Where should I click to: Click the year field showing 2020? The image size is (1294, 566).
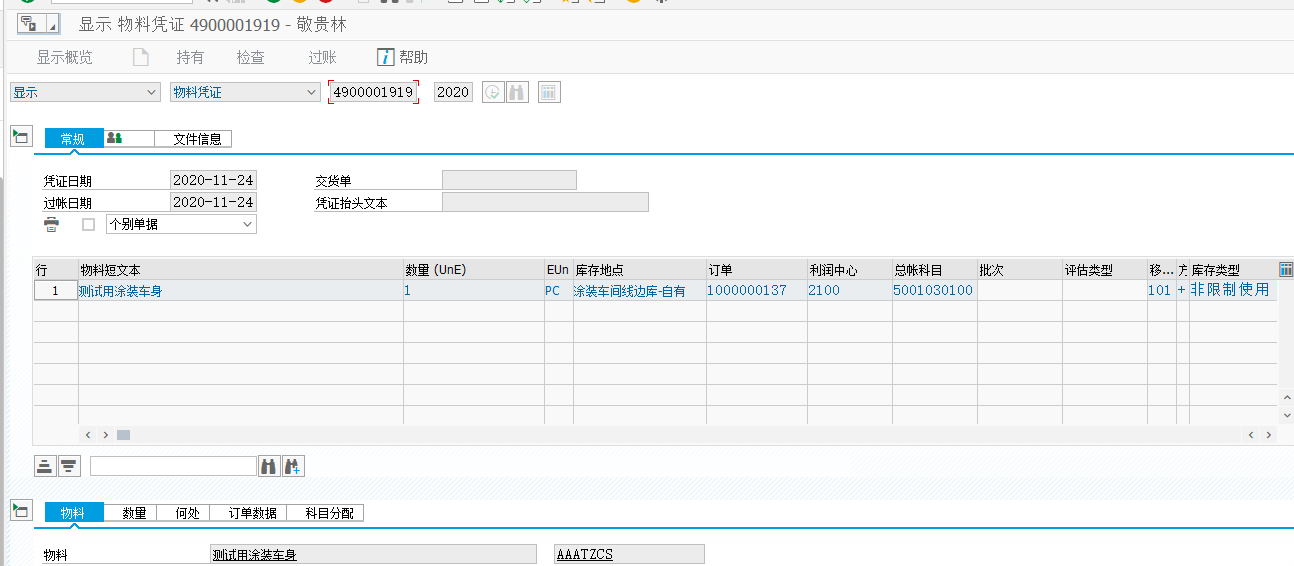tap(453, 92)
